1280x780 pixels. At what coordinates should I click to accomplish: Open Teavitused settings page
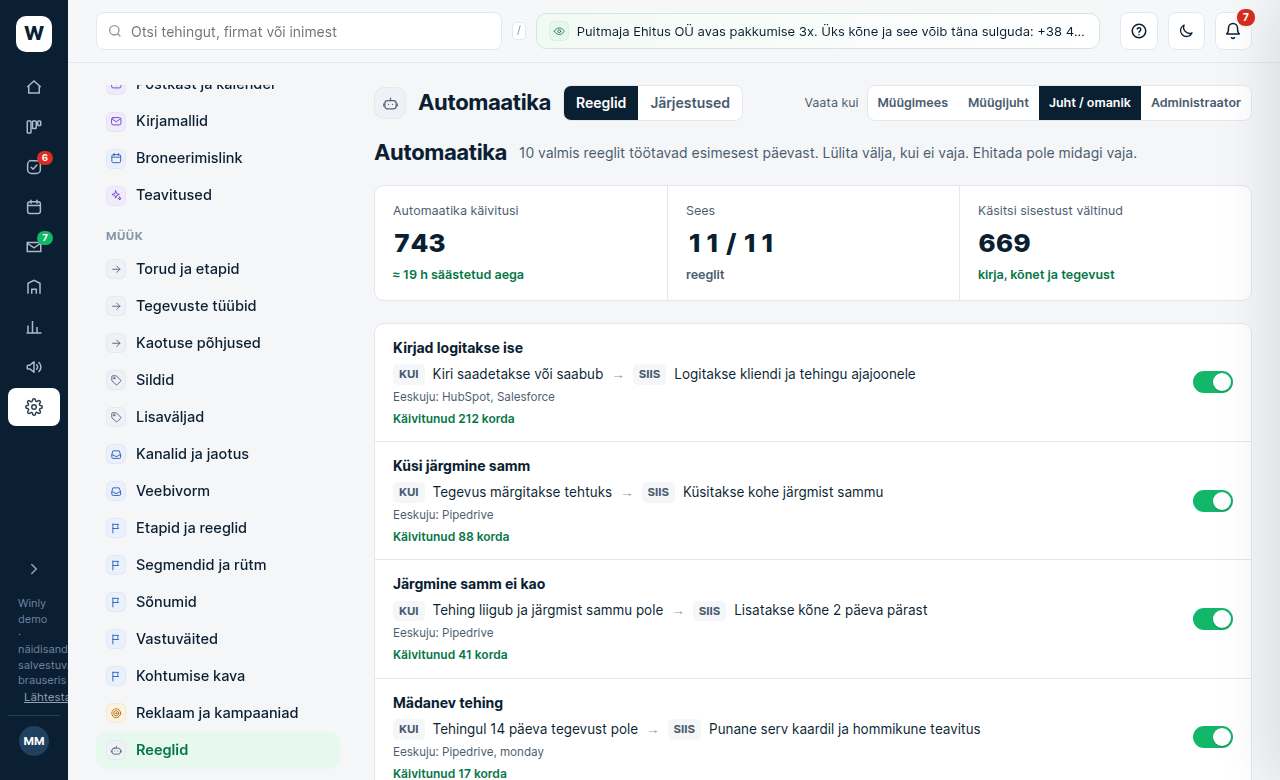(218, 195)
